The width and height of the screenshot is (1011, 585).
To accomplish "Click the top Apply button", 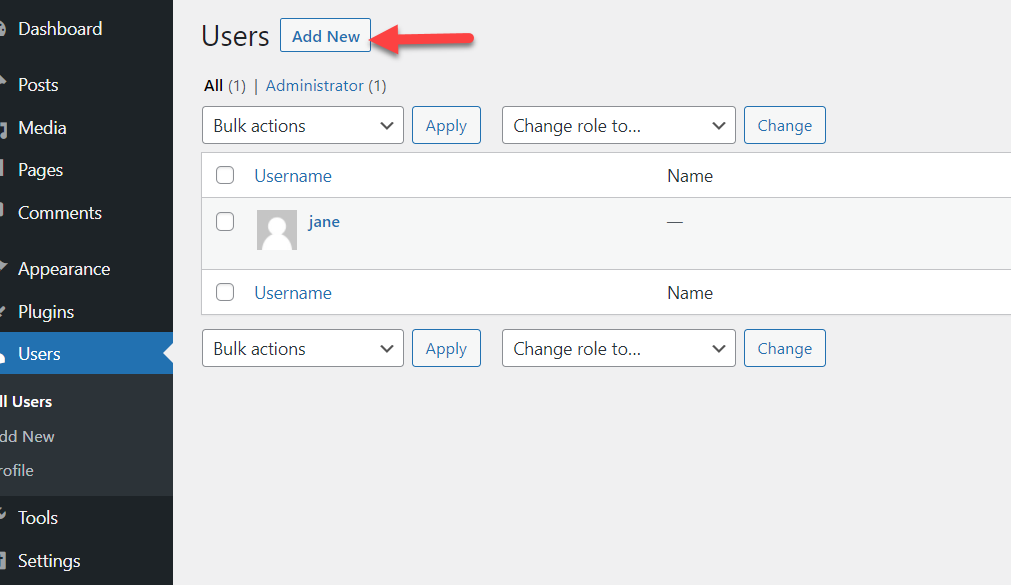I will coord(446,125).
